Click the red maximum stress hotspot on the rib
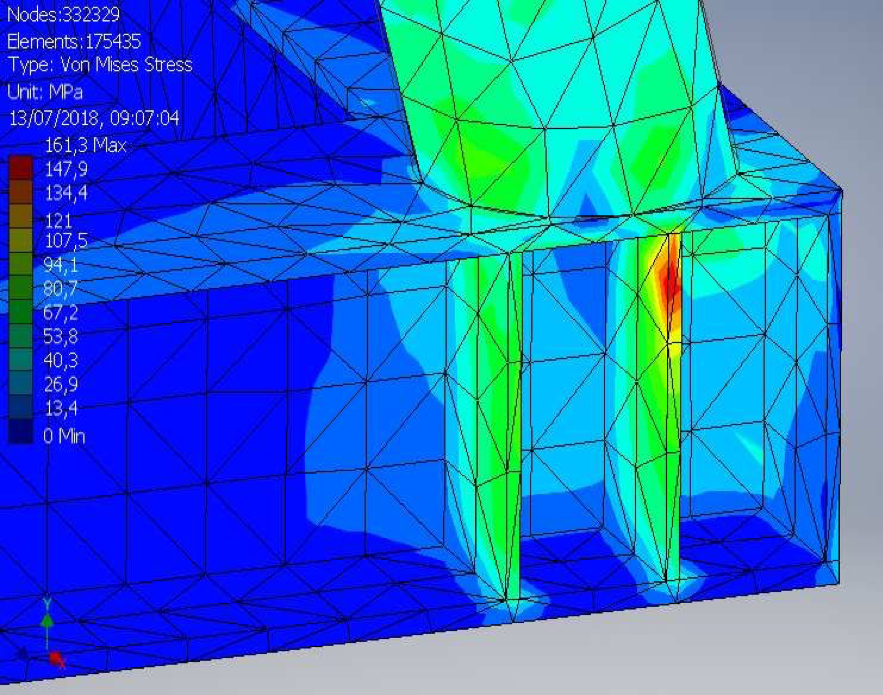Screen dimensions: 883x695 (x=669, y=281)
